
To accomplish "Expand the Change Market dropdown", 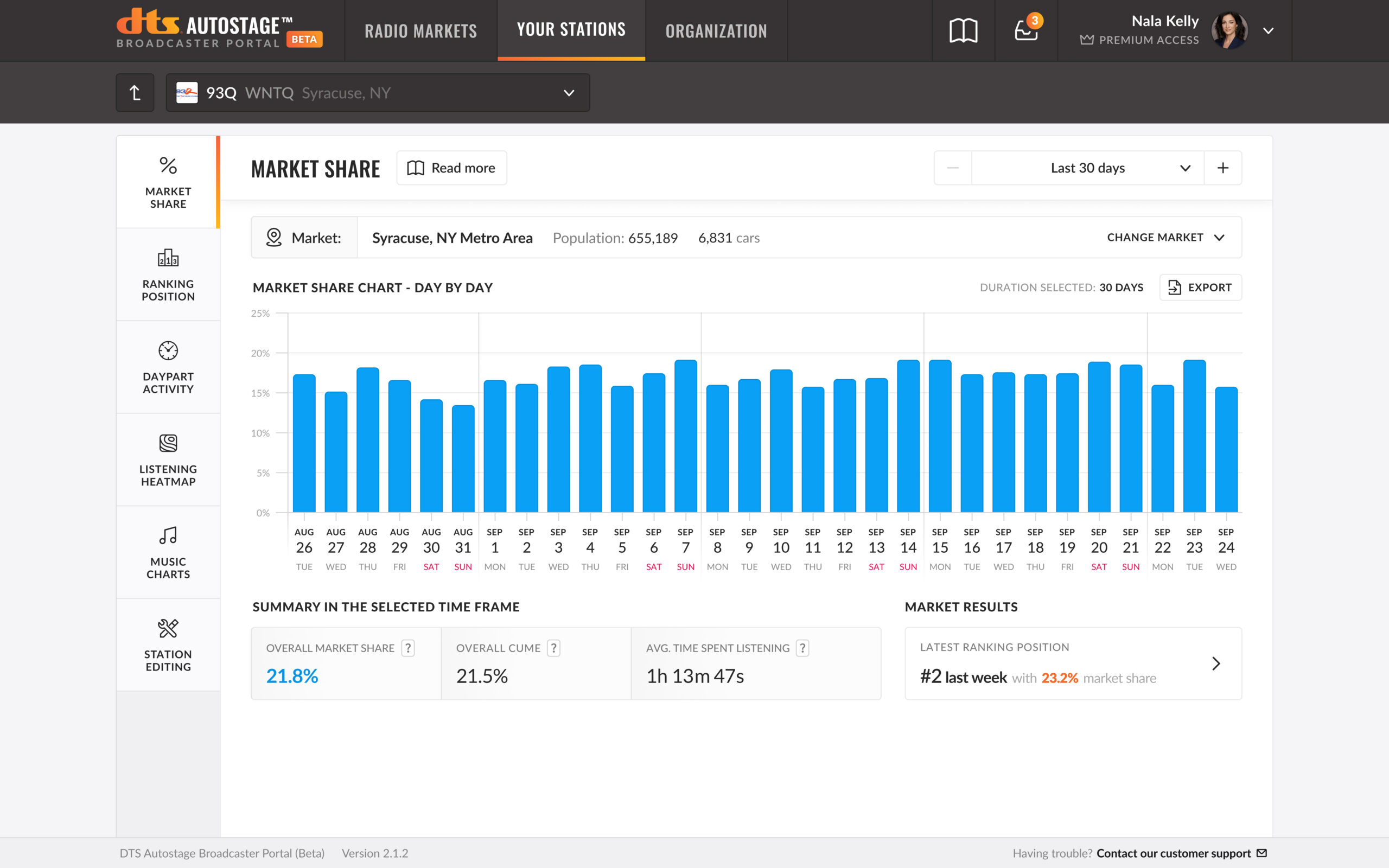I will 1165,238.
